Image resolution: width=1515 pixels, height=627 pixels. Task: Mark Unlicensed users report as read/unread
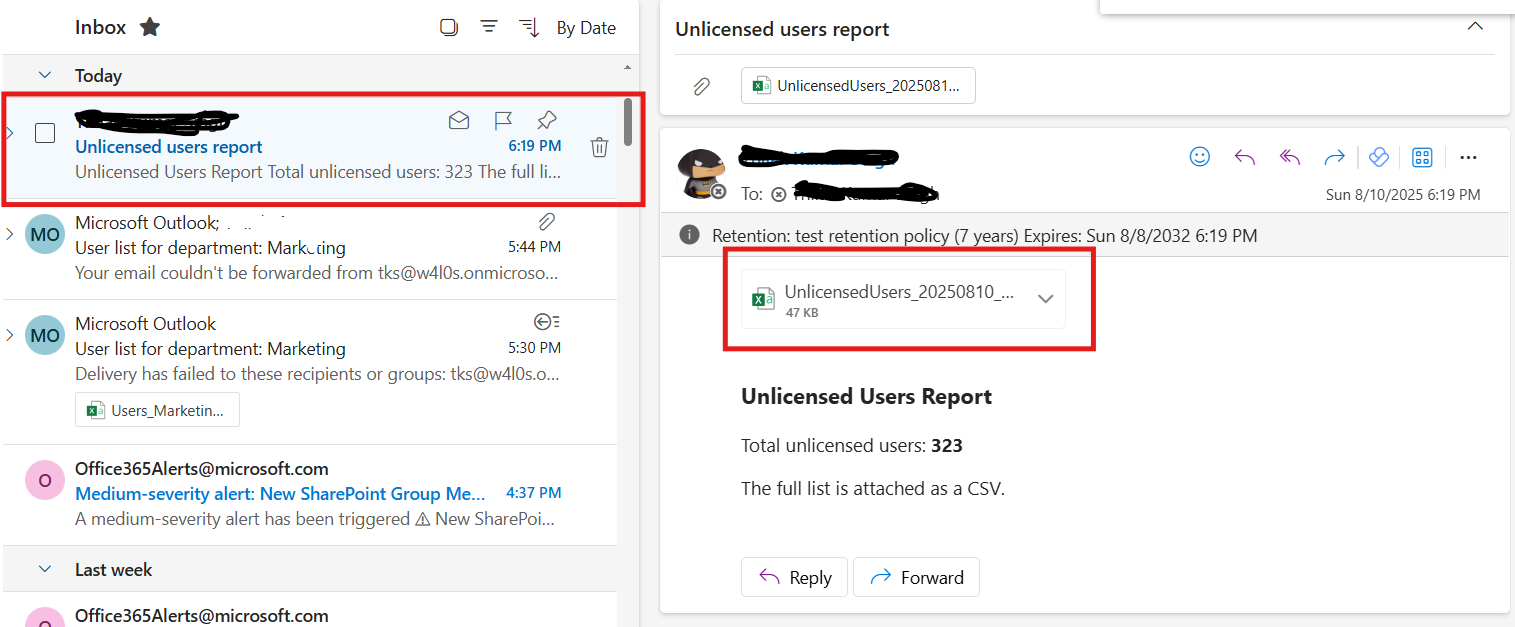tap(459, 121)
